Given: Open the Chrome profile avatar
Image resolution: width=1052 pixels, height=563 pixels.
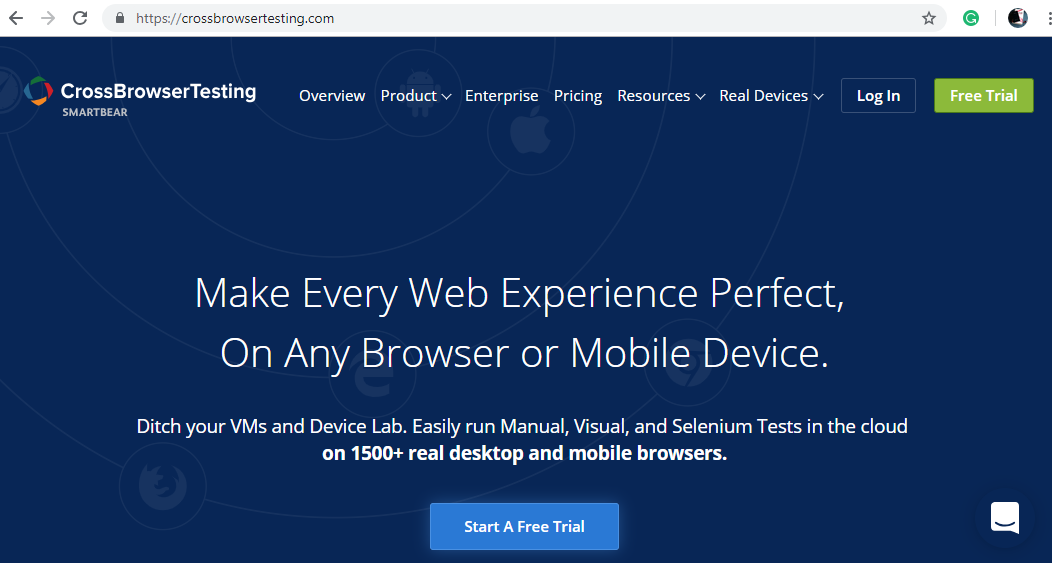Looking at the screenshot, I should [x=1018, y=18].
